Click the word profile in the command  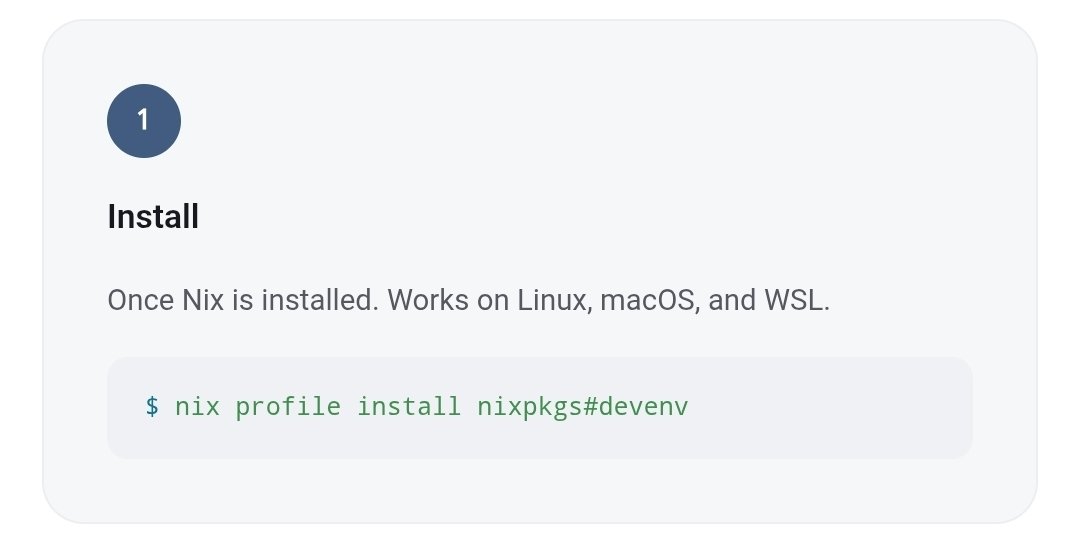coord(288,407)
